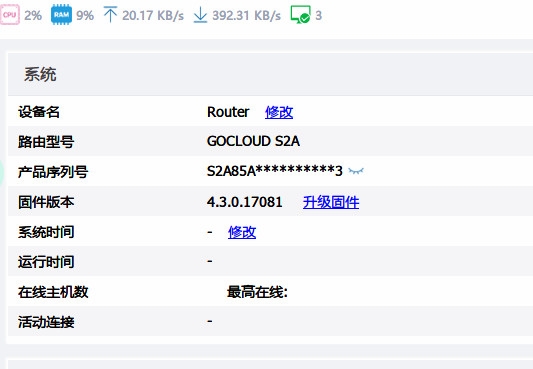533x369 pixels.
Task: Click the download speed arrow icon
Action: point(200,15)
